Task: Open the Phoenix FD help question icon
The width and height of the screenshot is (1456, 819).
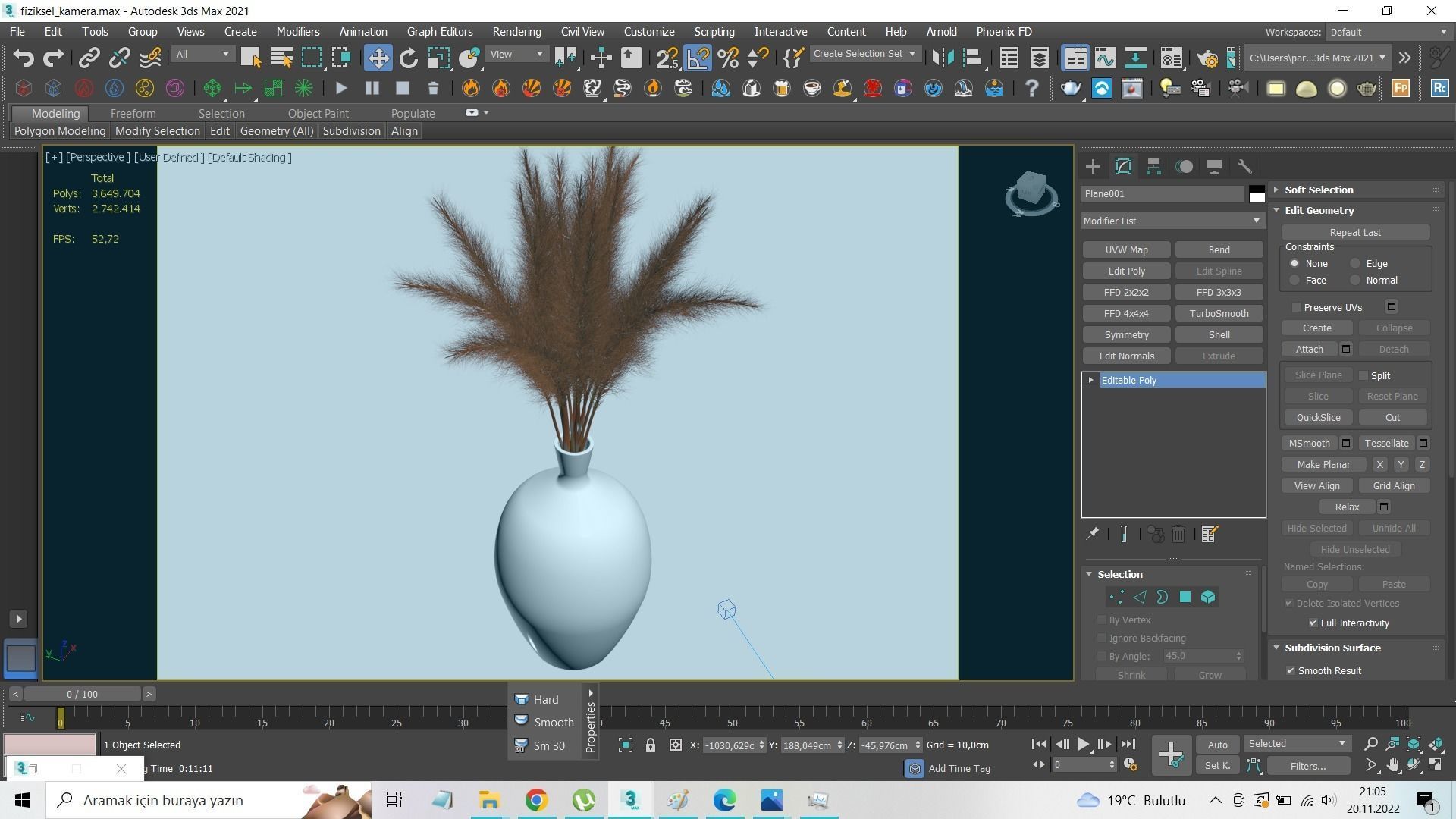Action: [x=1031, y=89]
